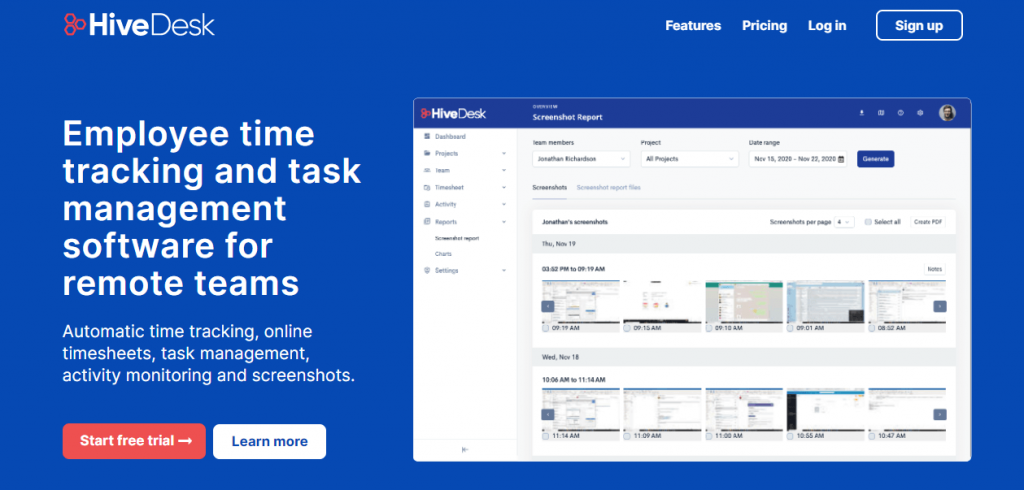Check the 11:09 AM screenshot checkbox
1024x490 pixels.
pos(627,436)
